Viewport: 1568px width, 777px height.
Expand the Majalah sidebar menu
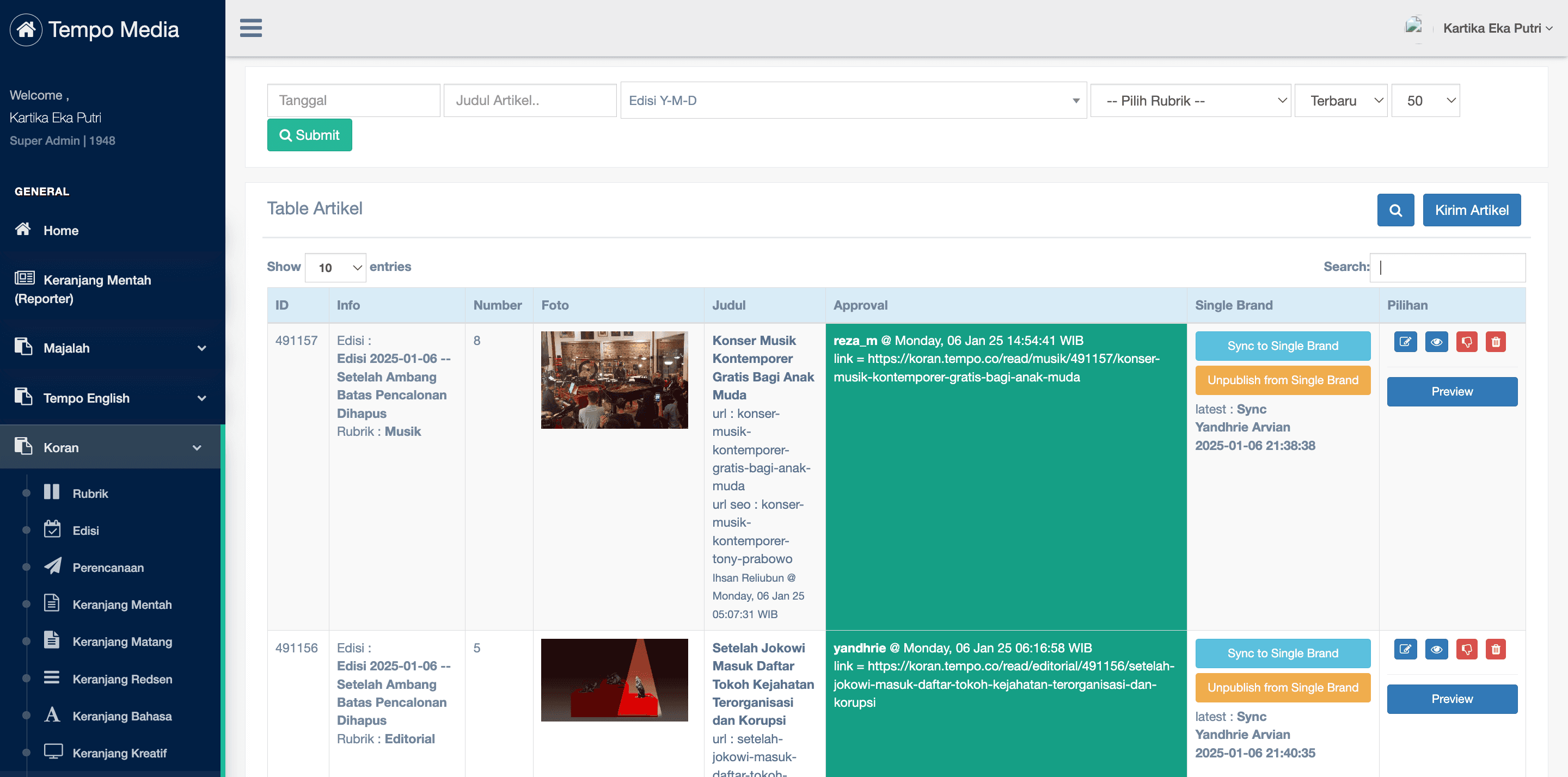[x=113, y=348]
